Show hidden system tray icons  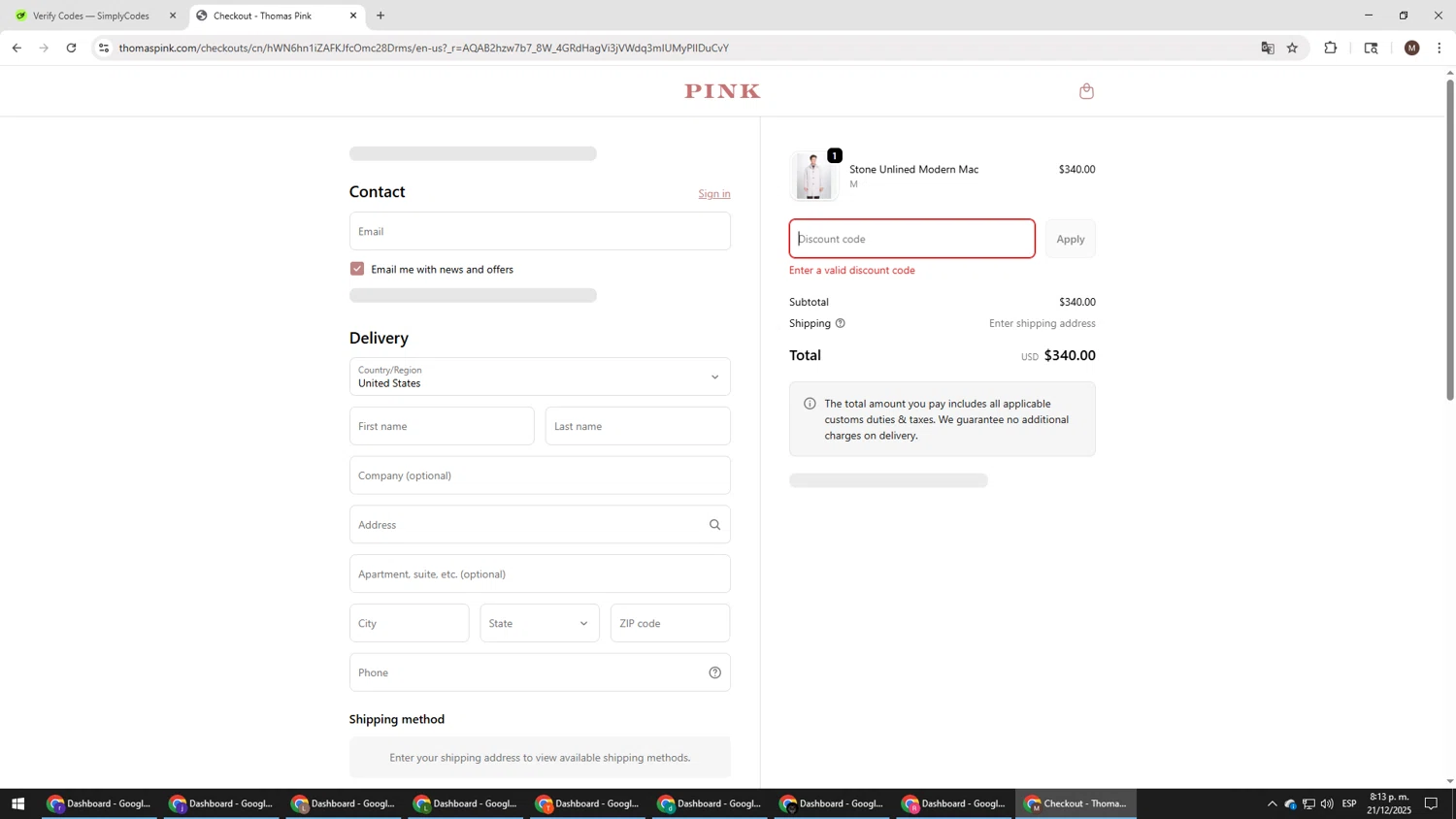pyautogui.click(x=1272, y=803)
